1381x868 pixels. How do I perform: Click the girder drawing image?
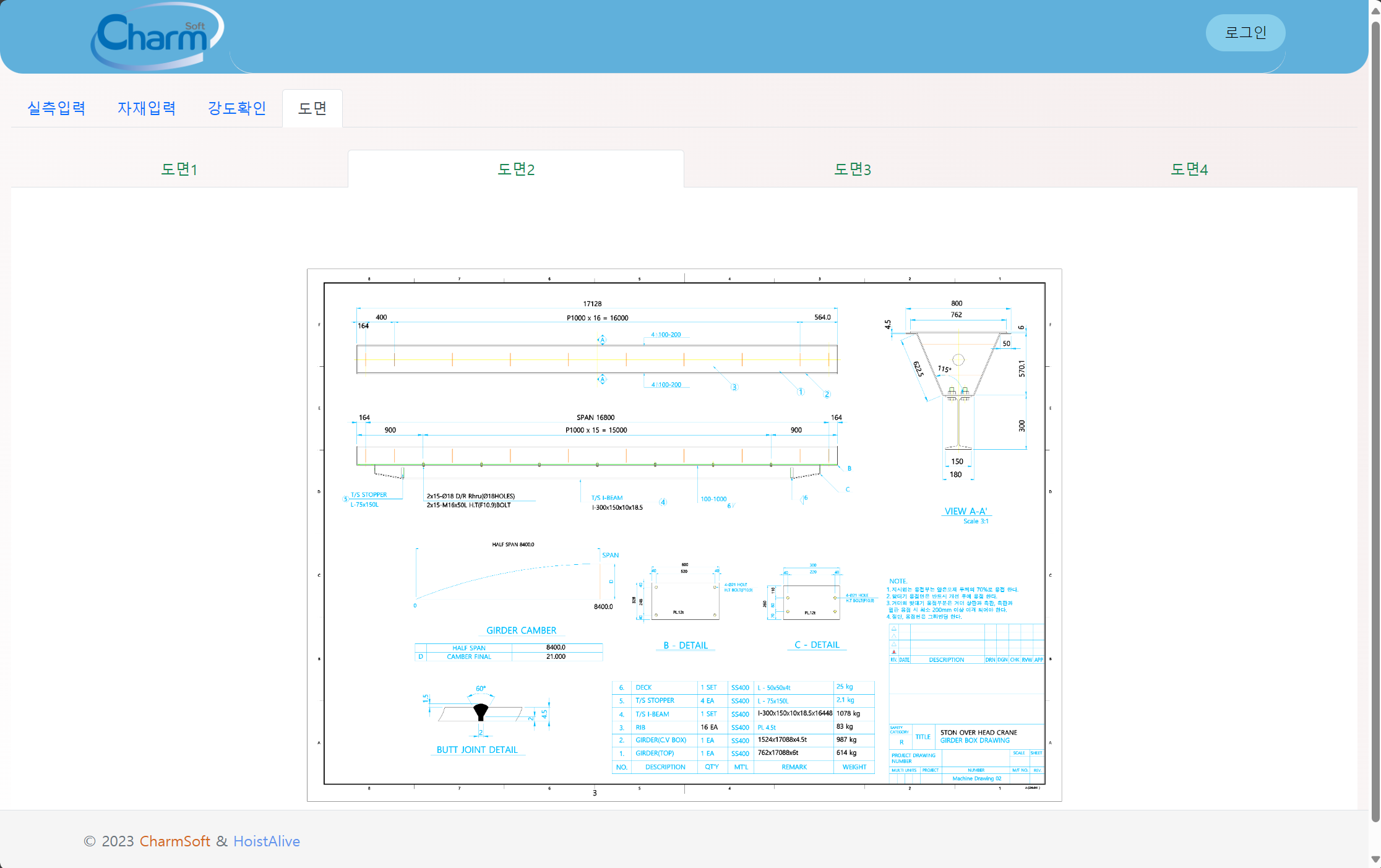click(684, 535)
